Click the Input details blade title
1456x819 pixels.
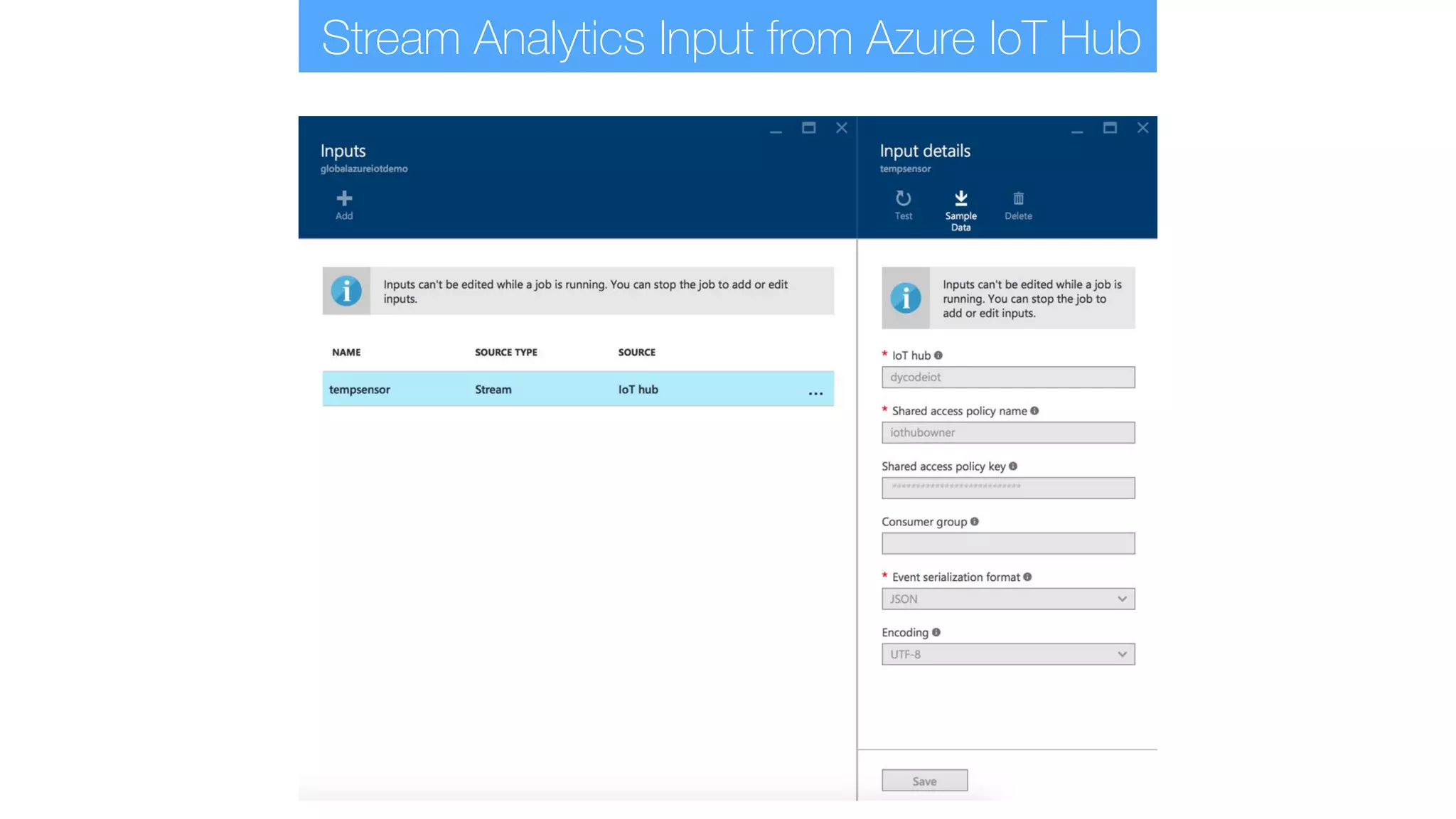(925, 151)
